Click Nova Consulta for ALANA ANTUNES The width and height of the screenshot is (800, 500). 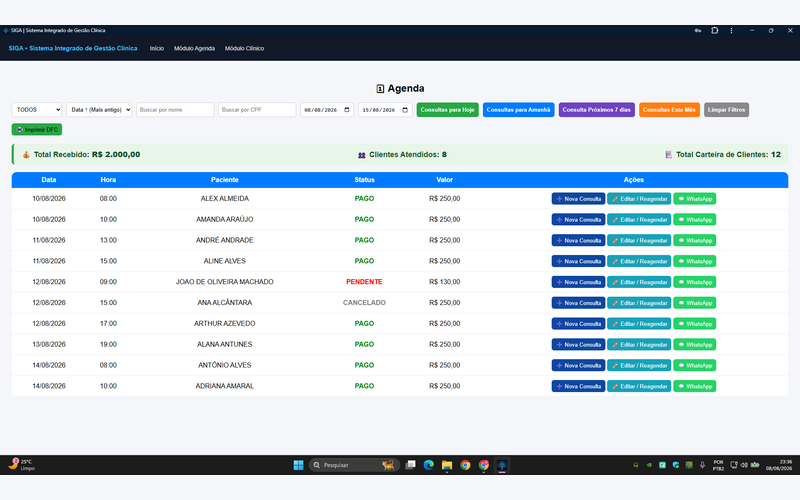578,344
